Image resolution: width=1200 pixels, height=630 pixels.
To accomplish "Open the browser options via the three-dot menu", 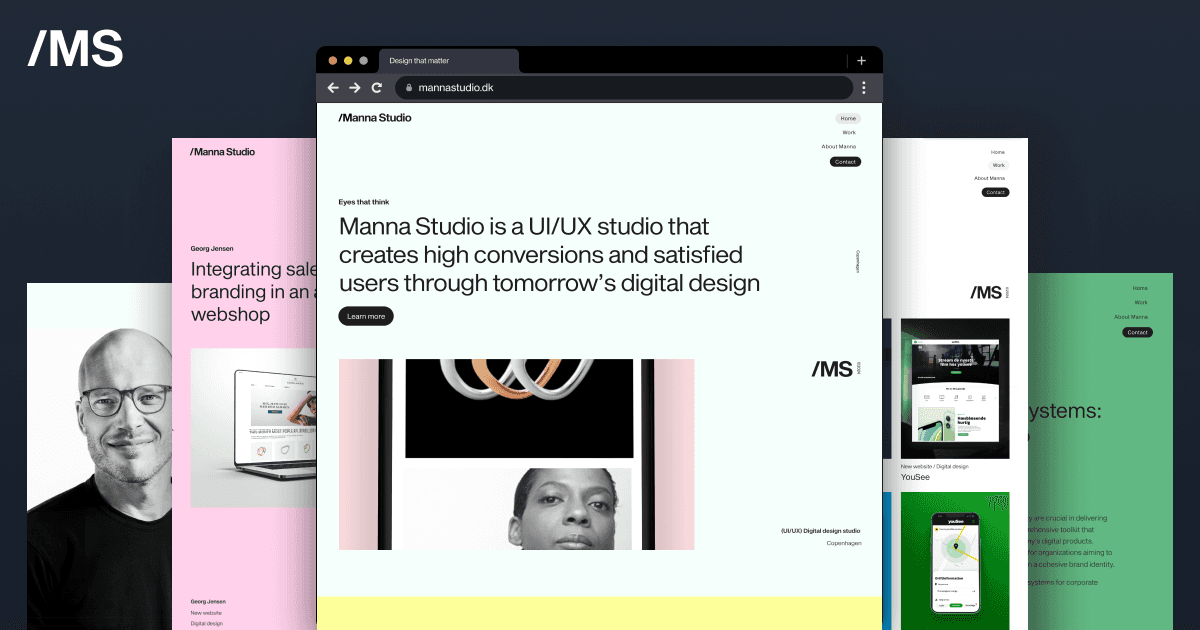I will 864,88.
